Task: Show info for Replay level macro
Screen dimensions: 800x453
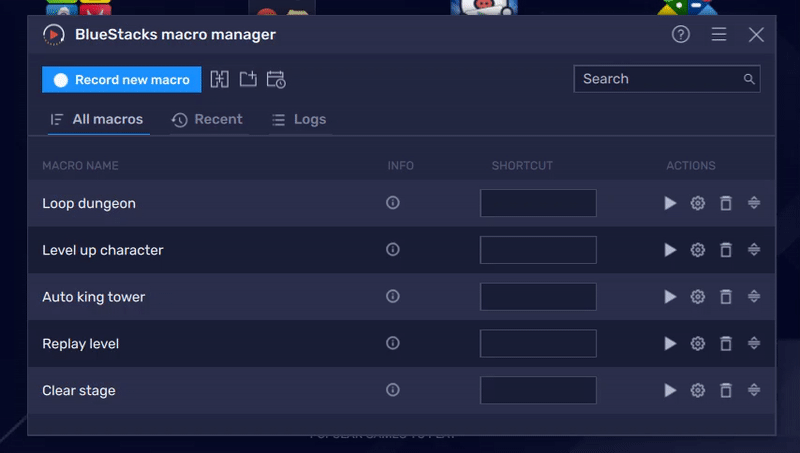Action: pyautogui.click(x=392, y=343)
